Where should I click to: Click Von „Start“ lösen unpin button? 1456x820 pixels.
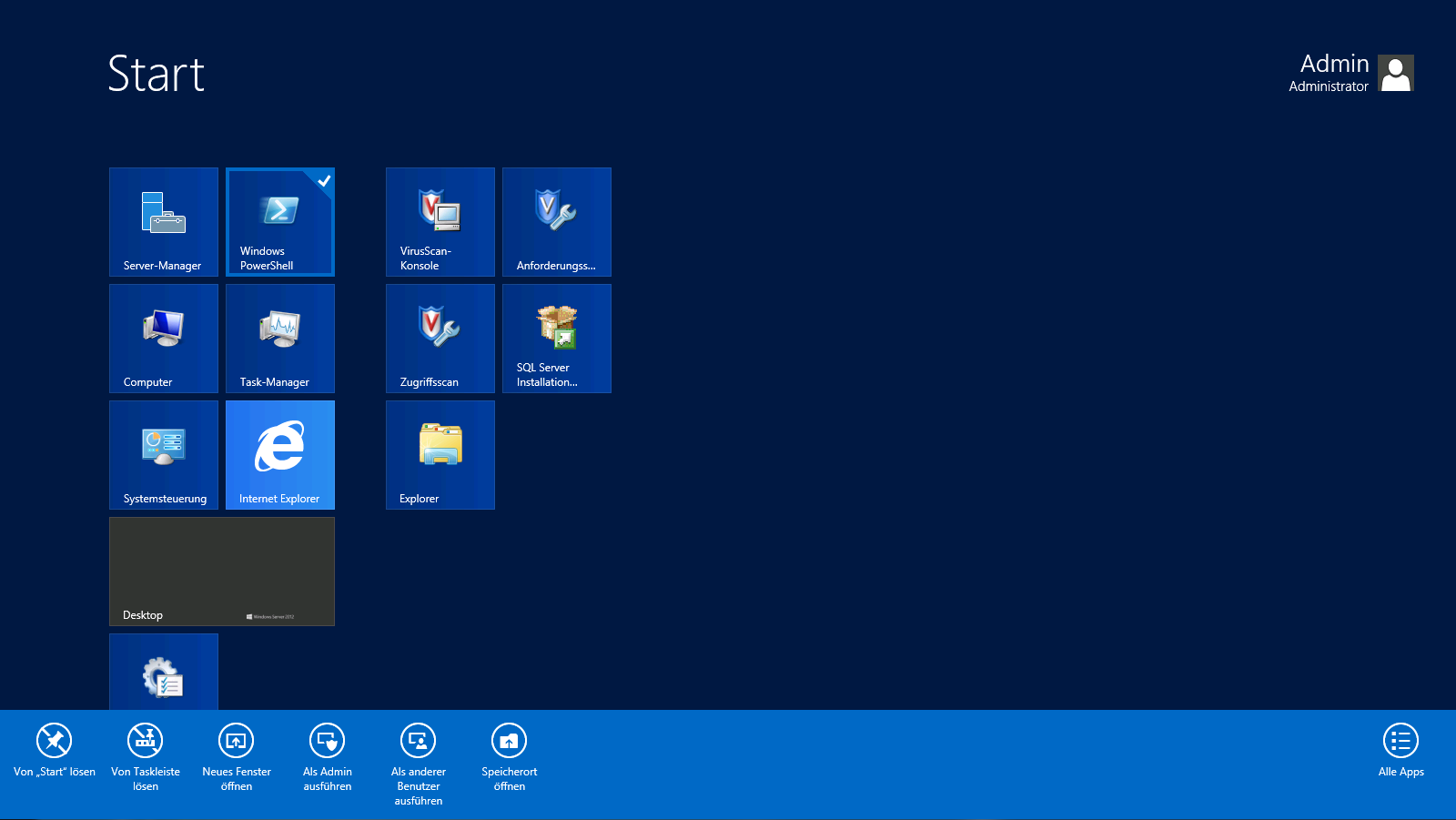click(55, 751)
